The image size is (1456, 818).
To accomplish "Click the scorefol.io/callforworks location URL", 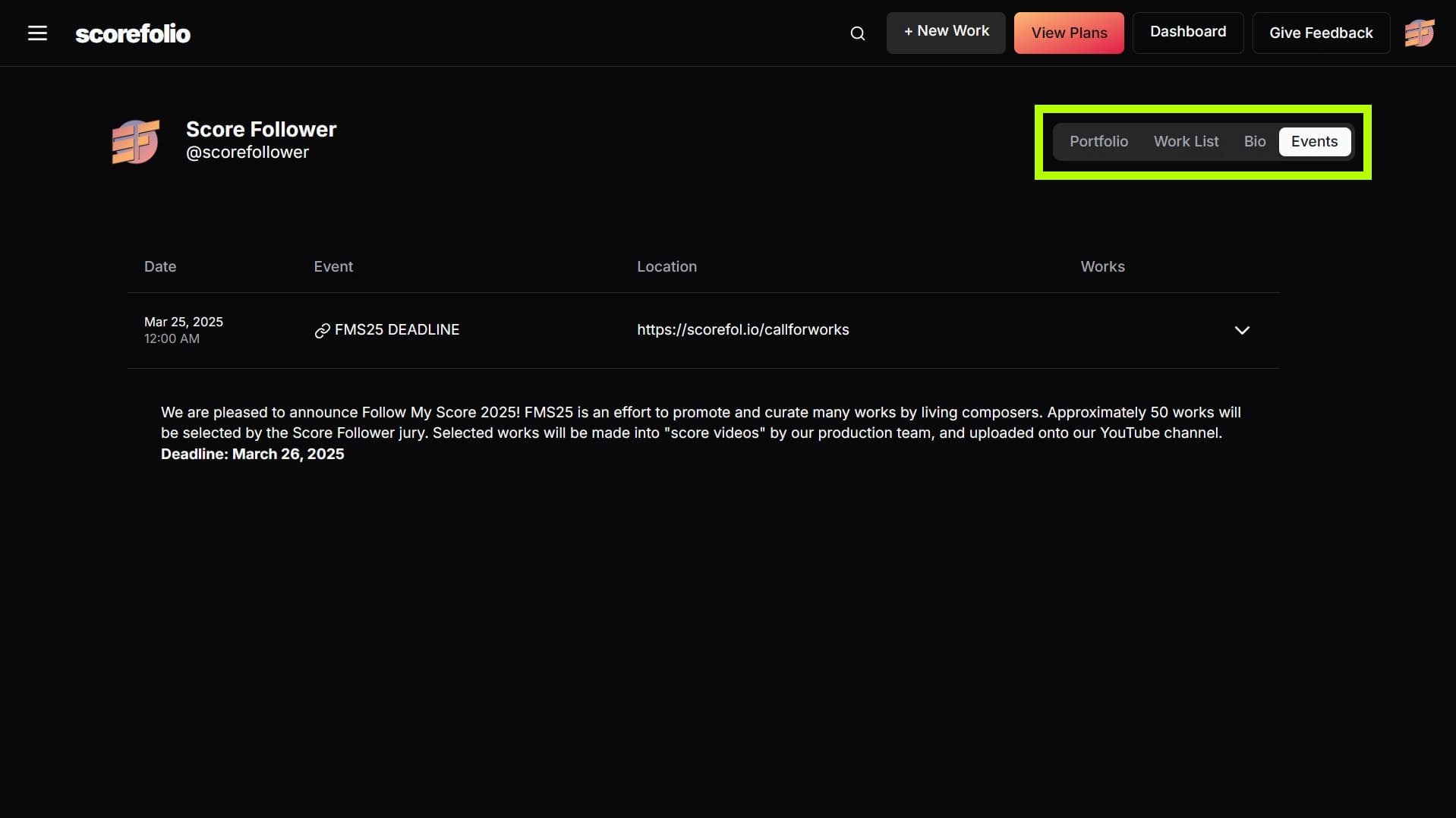I will (742, 330).
